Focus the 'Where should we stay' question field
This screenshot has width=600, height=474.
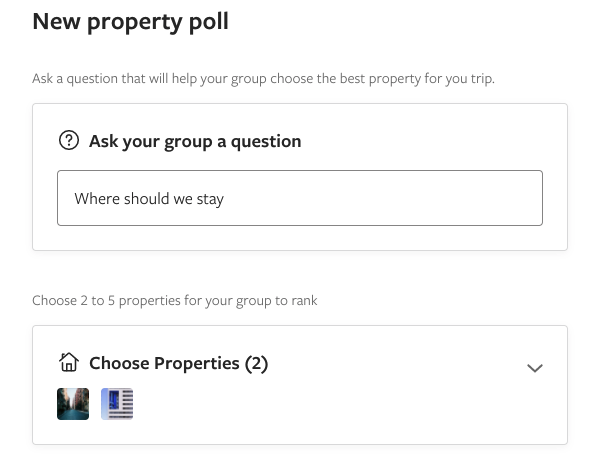click(x=300, y=198)
